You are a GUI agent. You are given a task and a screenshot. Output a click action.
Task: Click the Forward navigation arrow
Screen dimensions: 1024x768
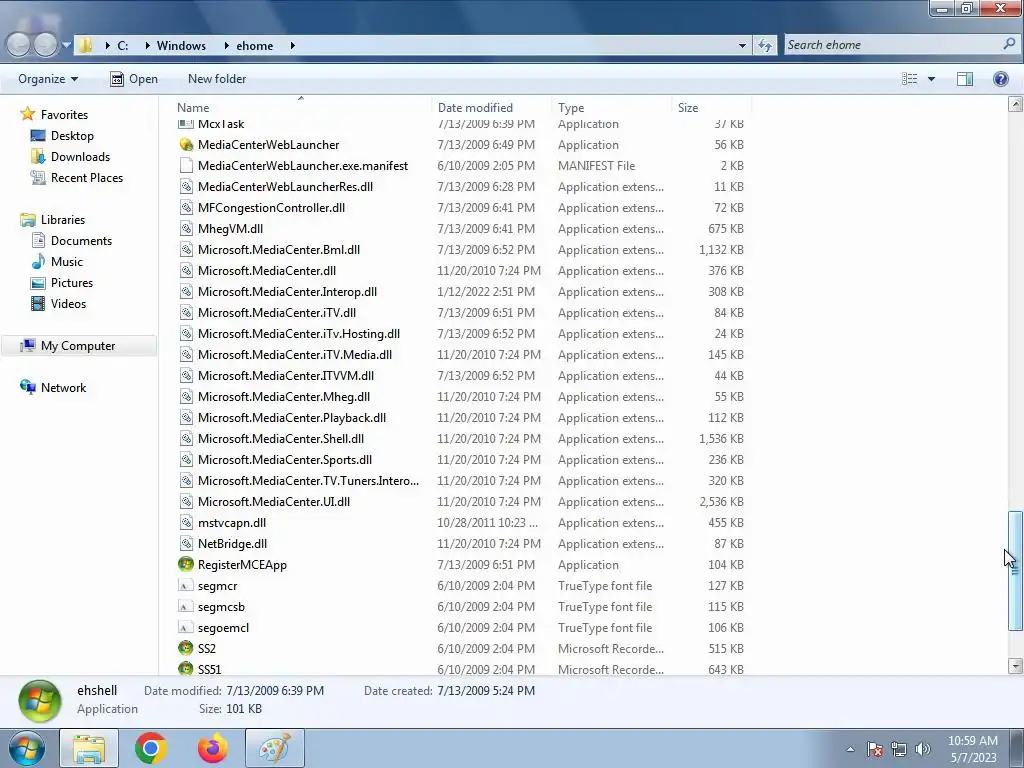pos(46,44)
